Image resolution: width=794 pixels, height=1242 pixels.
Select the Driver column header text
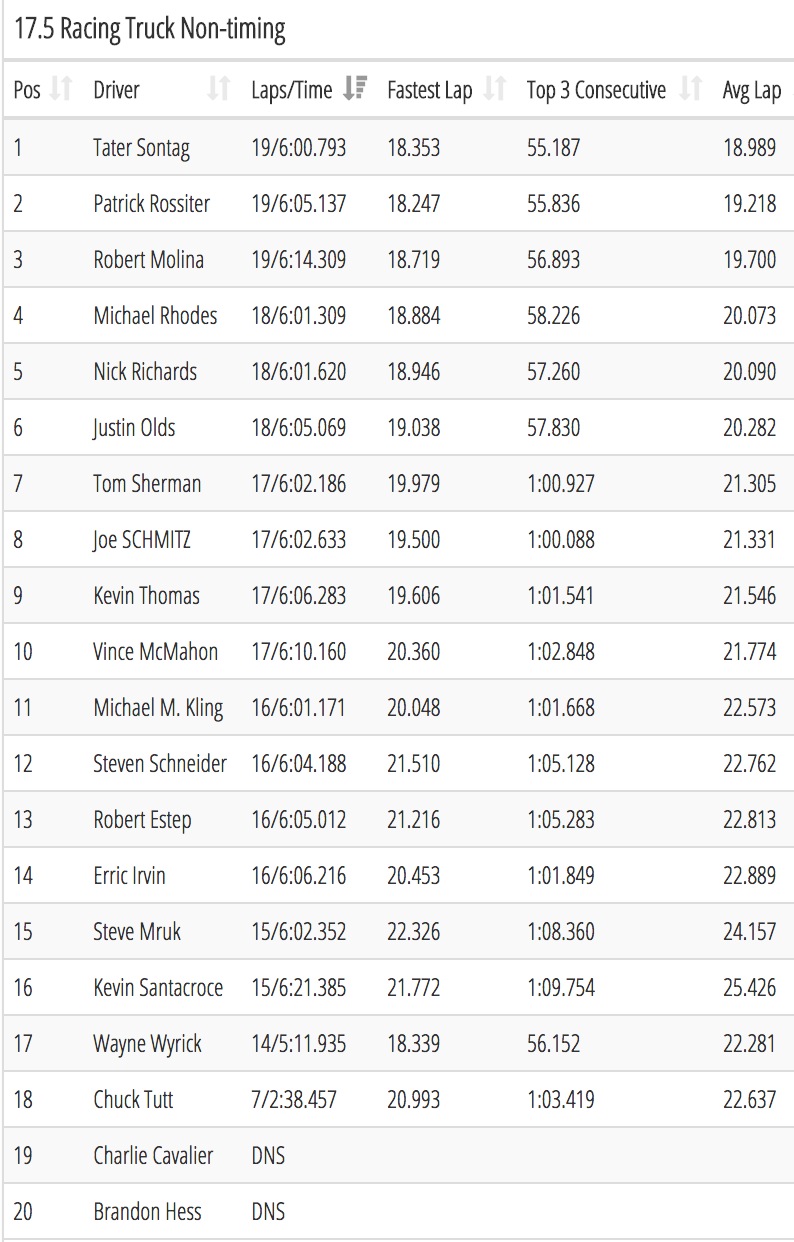(x=116, y=90)
